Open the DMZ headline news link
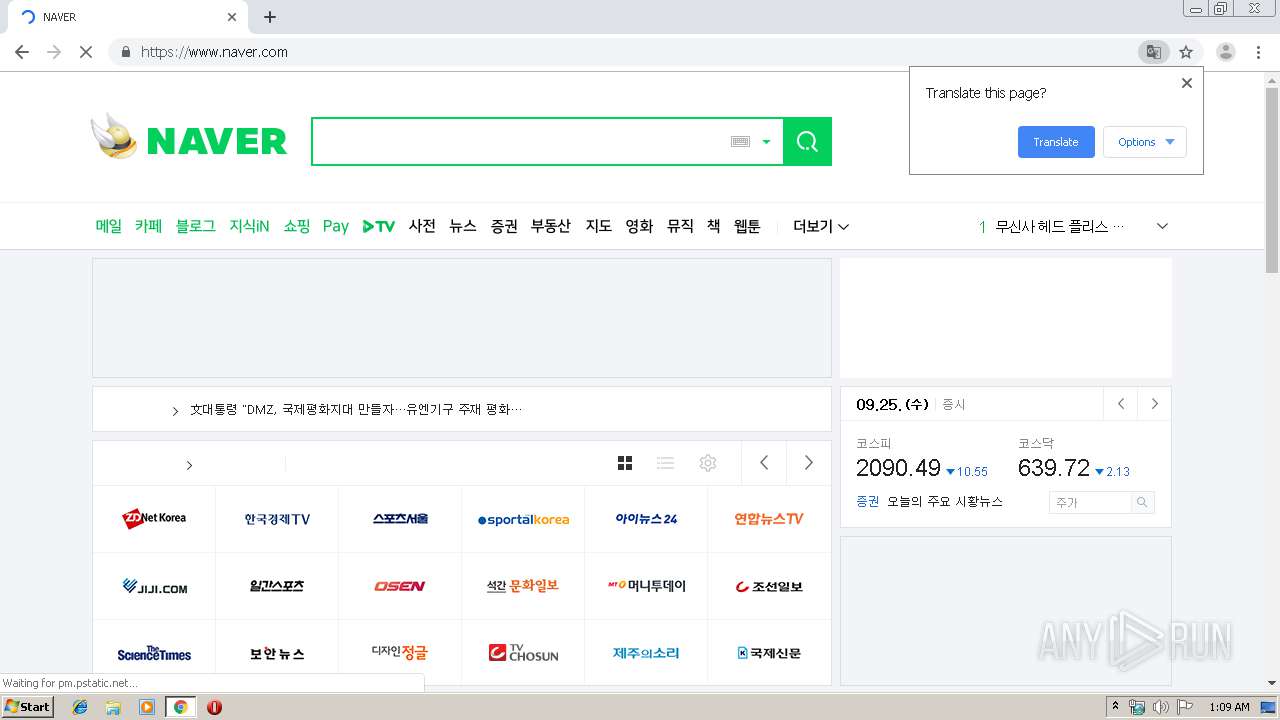Image resolution: width=1280 pixels, height=720 pixels. point(356,409)
